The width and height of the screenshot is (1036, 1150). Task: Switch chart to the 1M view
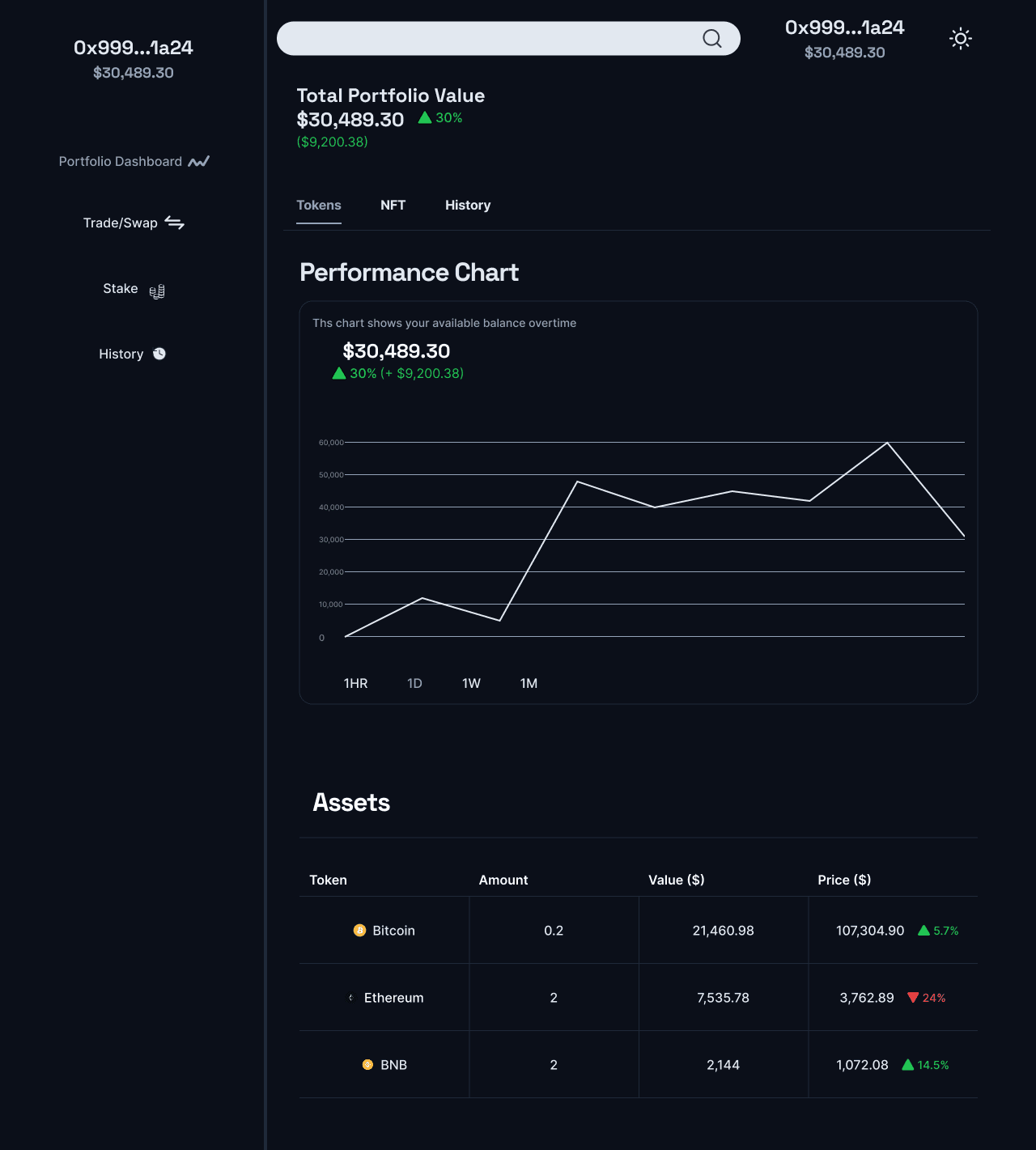tap(529, 683)
